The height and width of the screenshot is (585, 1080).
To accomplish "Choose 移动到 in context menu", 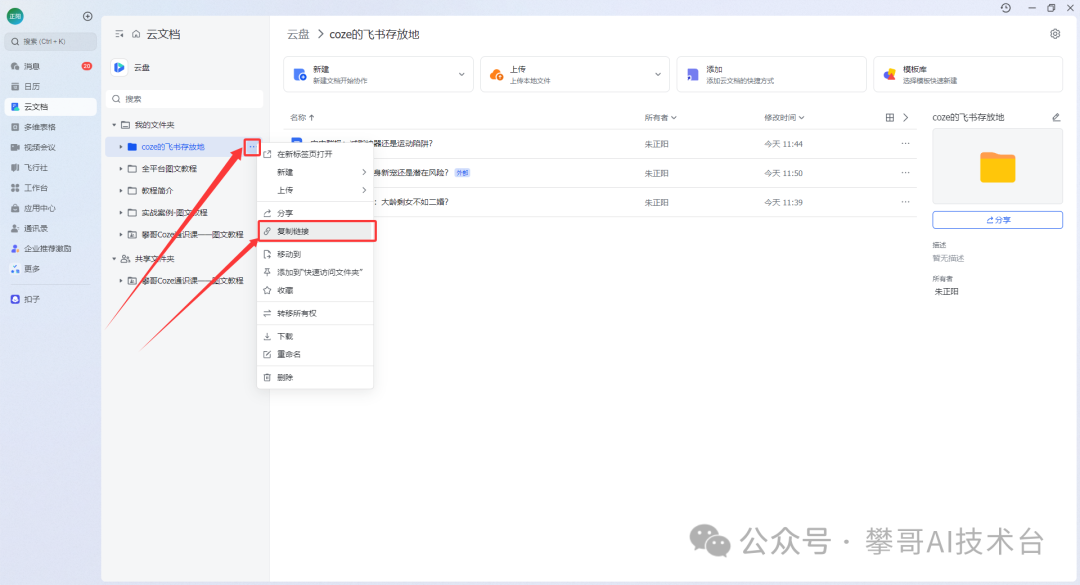I will (x=315, y=254).
